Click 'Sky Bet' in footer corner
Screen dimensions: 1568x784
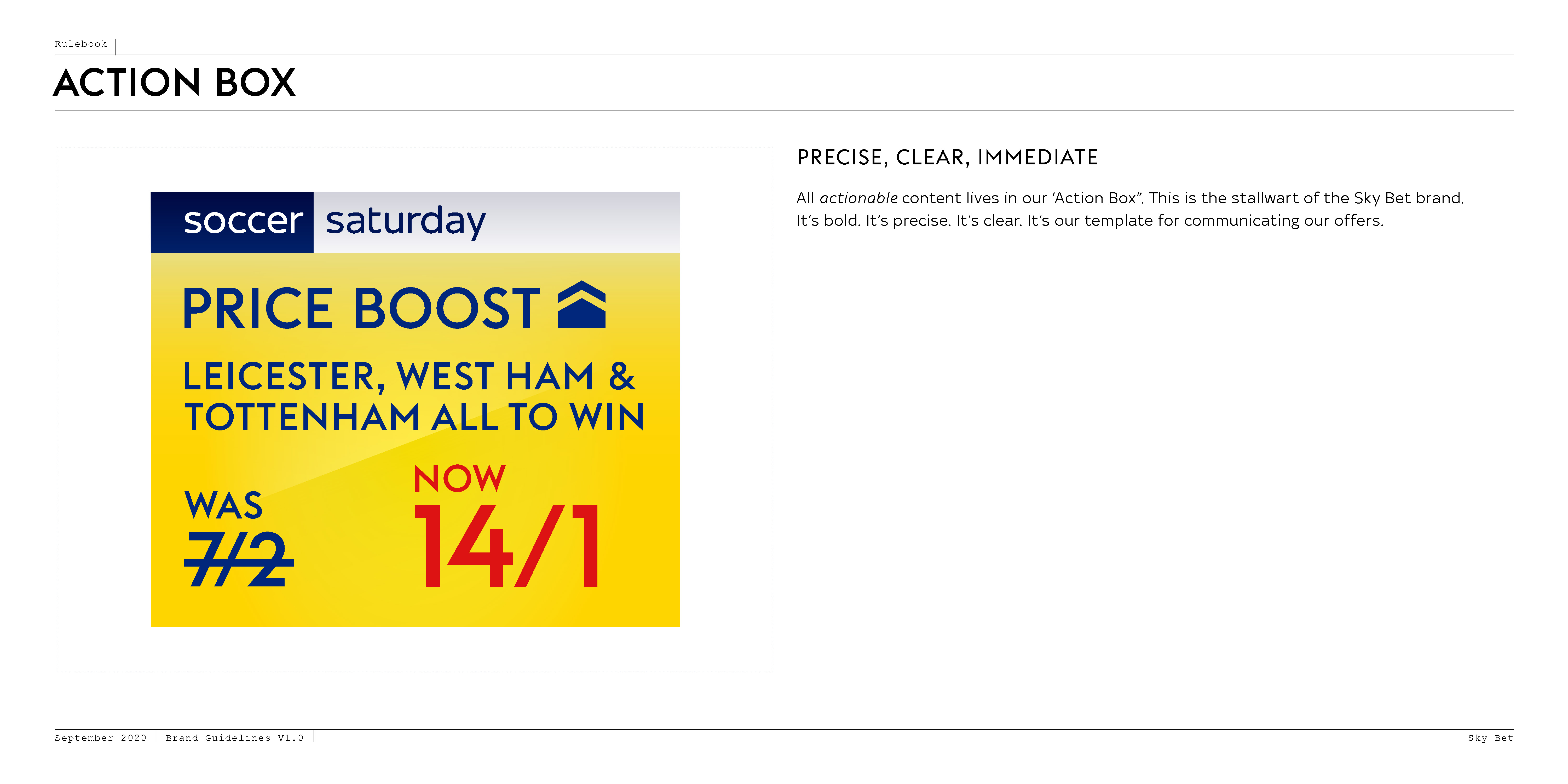click(x=1490, y=738)
